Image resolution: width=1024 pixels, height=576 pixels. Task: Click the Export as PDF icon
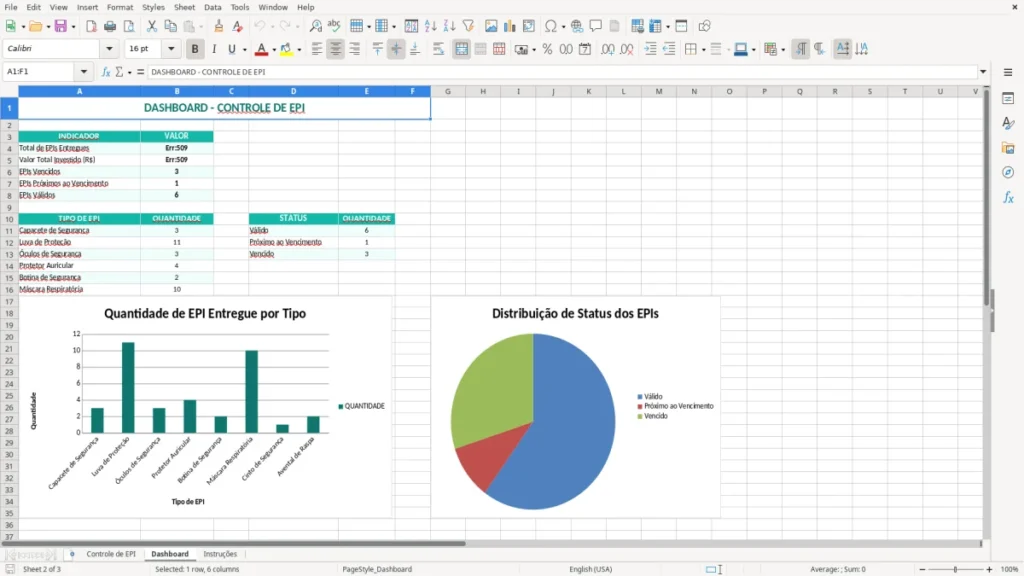pyautogui.click(x=91, y=26)
